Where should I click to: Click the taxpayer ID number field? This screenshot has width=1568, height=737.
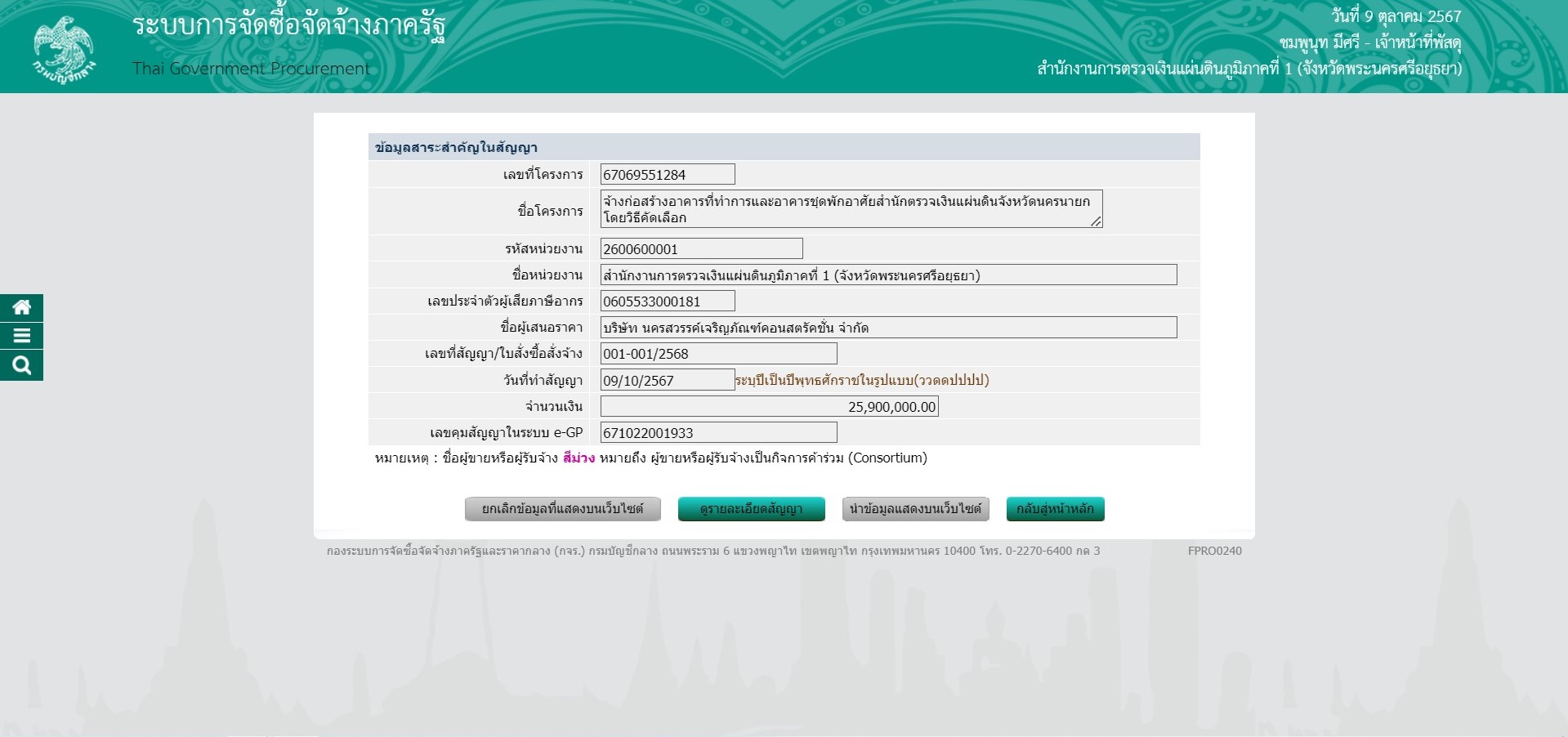(667, 301)
